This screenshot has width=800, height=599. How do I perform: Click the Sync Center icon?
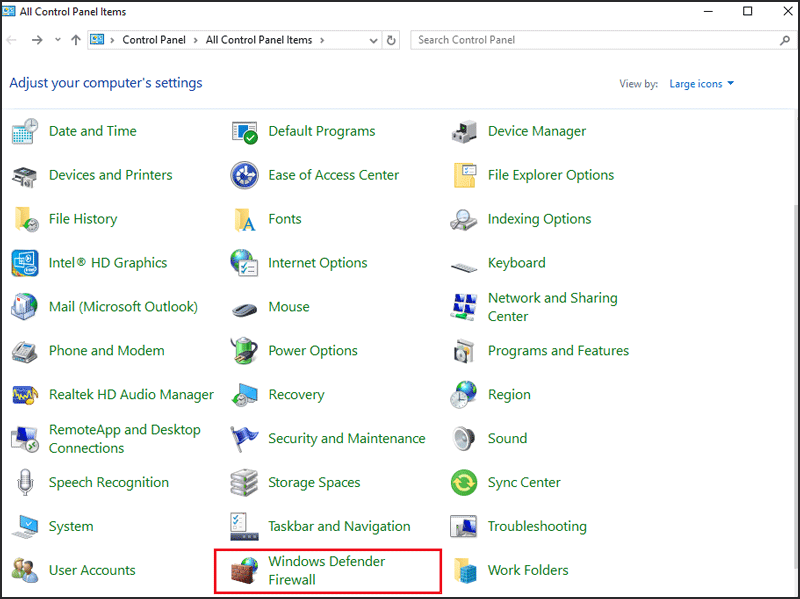[x=464, y=483]
